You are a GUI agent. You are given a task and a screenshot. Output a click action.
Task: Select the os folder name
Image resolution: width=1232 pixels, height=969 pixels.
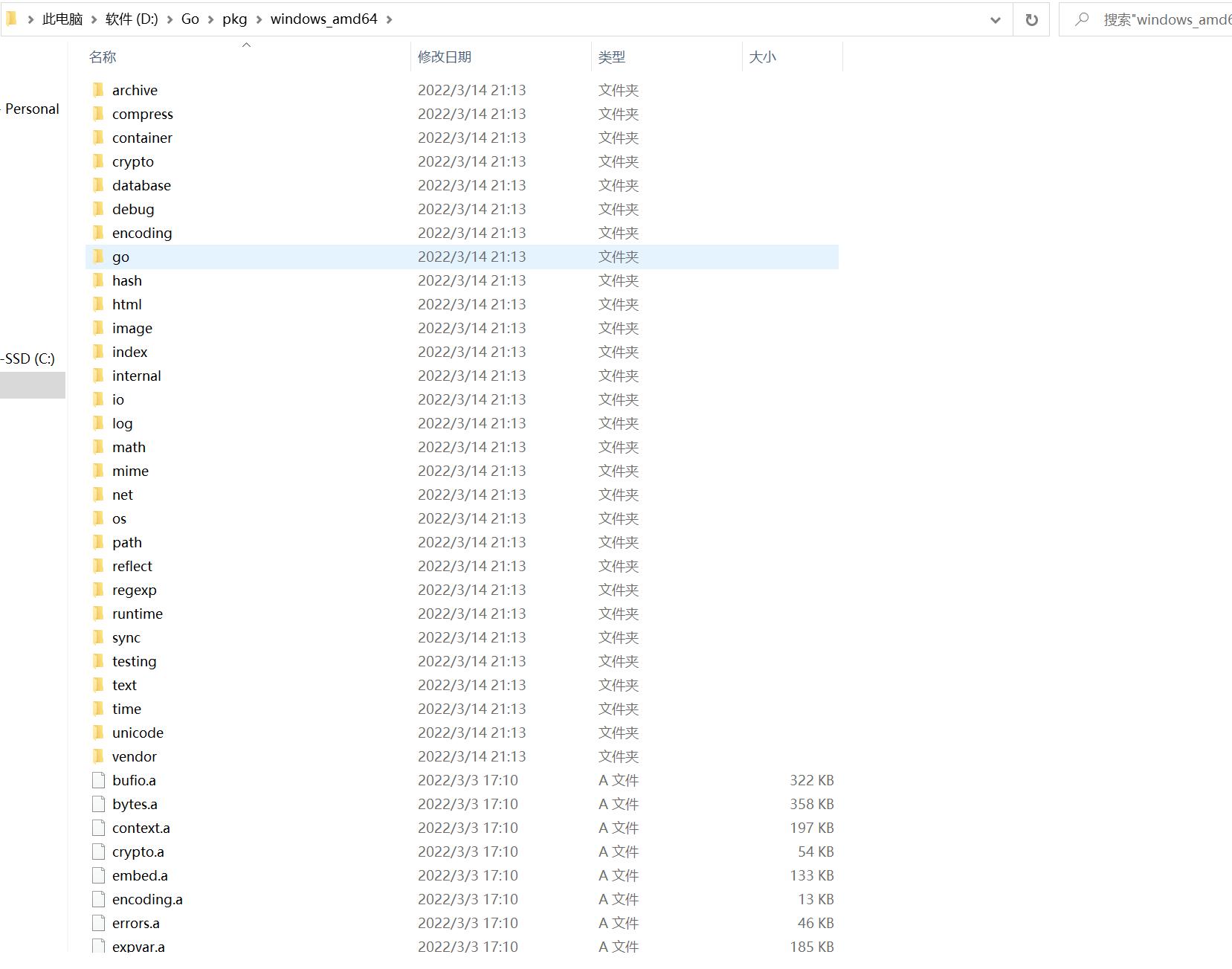tap(120, 518)
